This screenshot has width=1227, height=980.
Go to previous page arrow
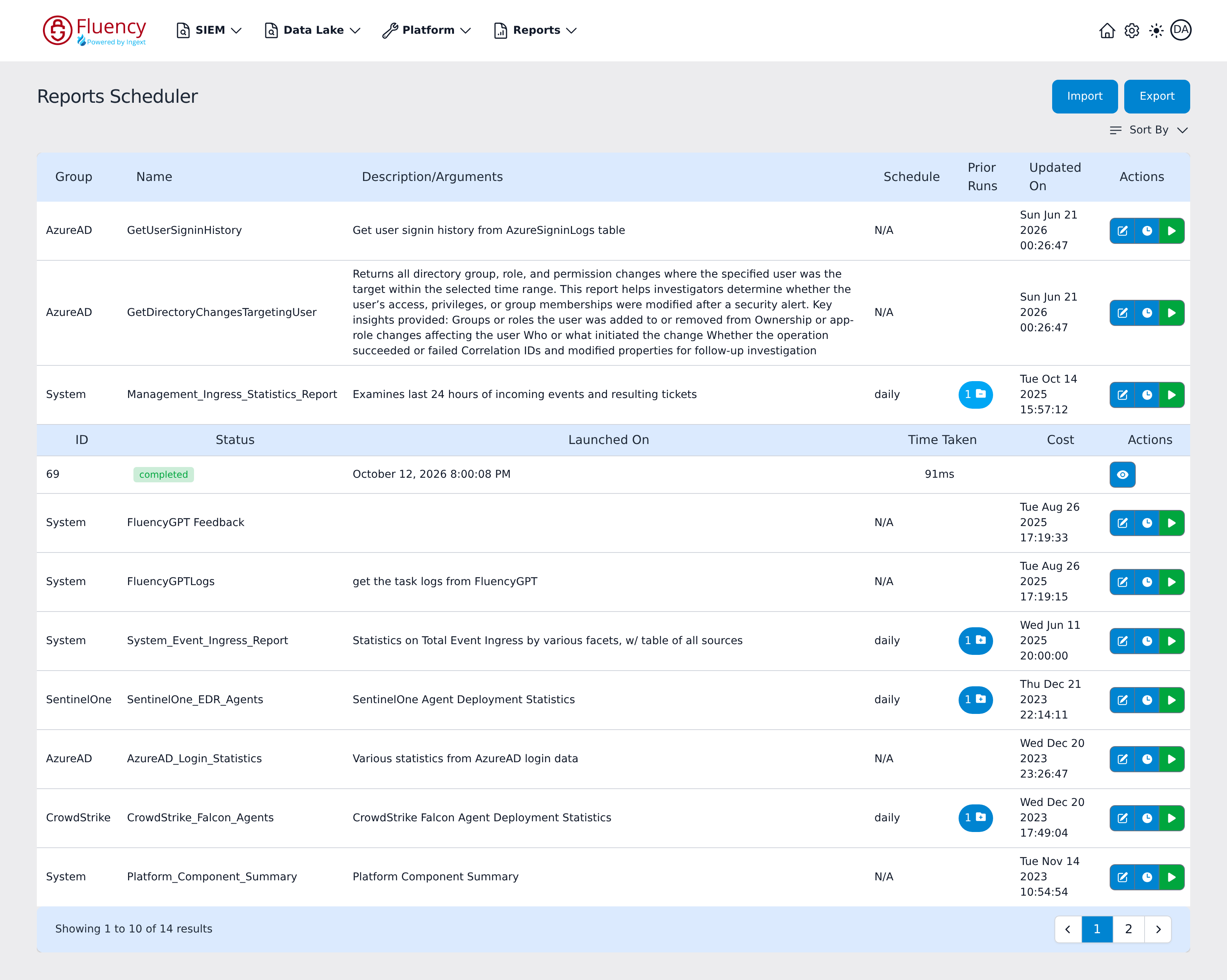point(1068,929)
